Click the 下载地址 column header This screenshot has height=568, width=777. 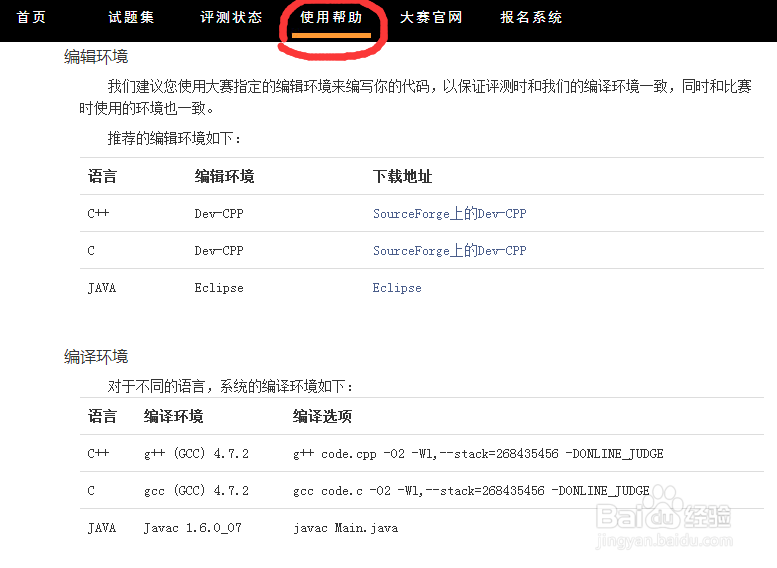(x=402, y=176)
